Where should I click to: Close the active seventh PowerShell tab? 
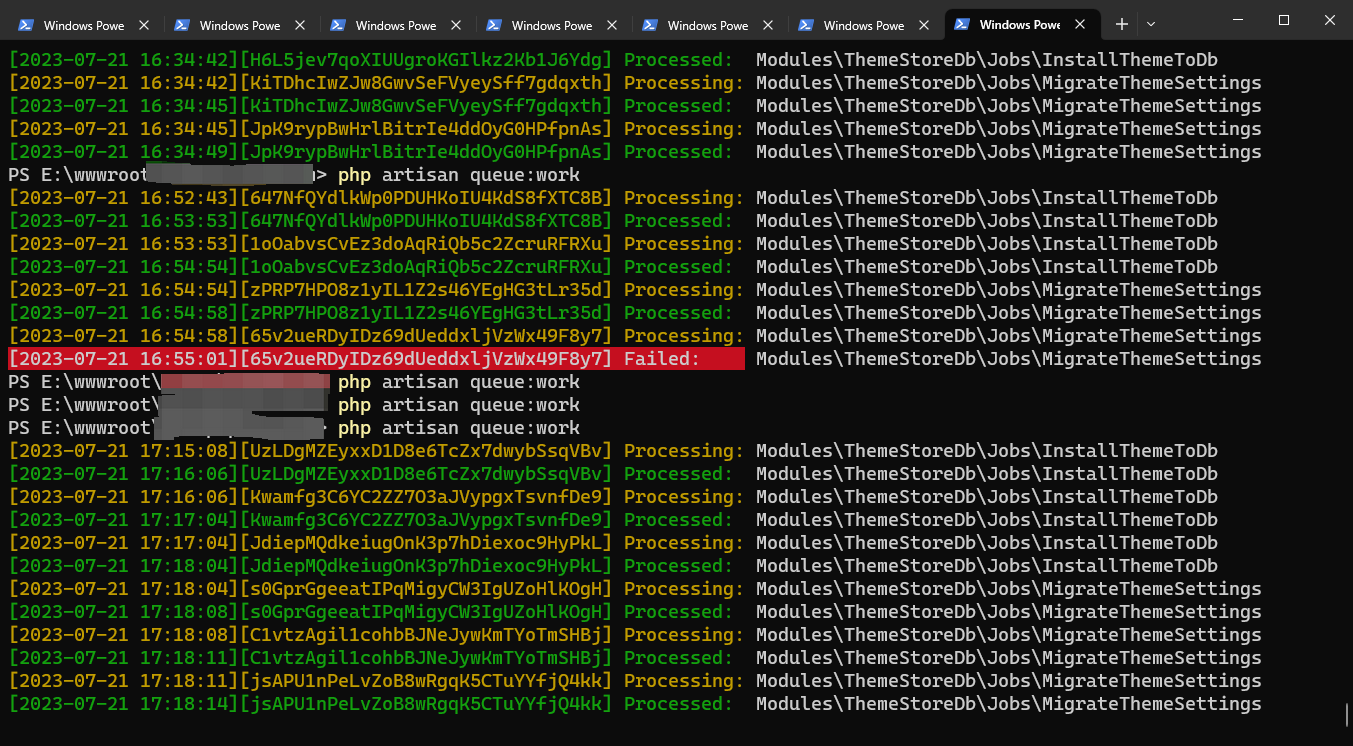[1080, 25]
